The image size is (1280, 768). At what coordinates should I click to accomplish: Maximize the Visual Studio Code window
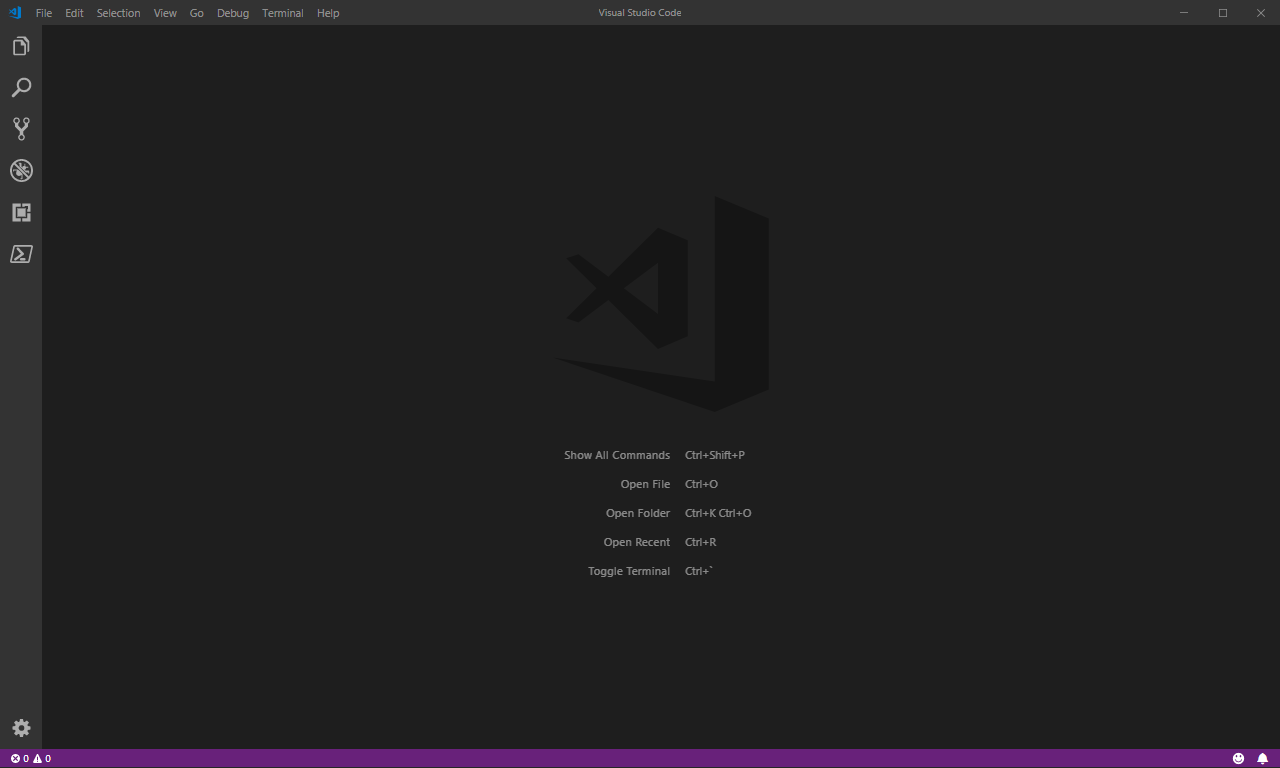pyautogui.click(x=1222, y=13)
